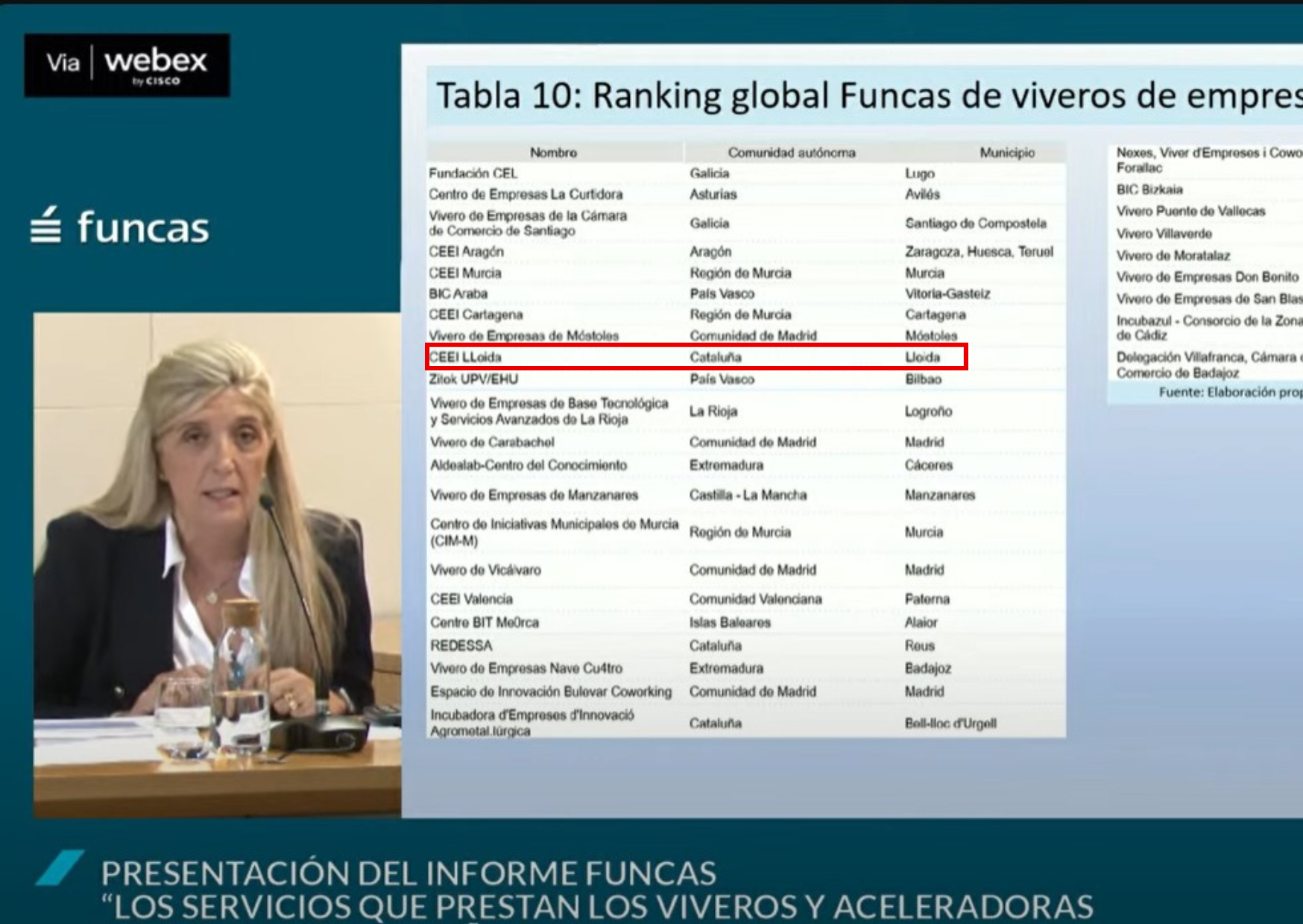Select Vivero Puente de Vallecas entry
The height and width of the screenshot is (924, 1303).
tap(1190, 212)
